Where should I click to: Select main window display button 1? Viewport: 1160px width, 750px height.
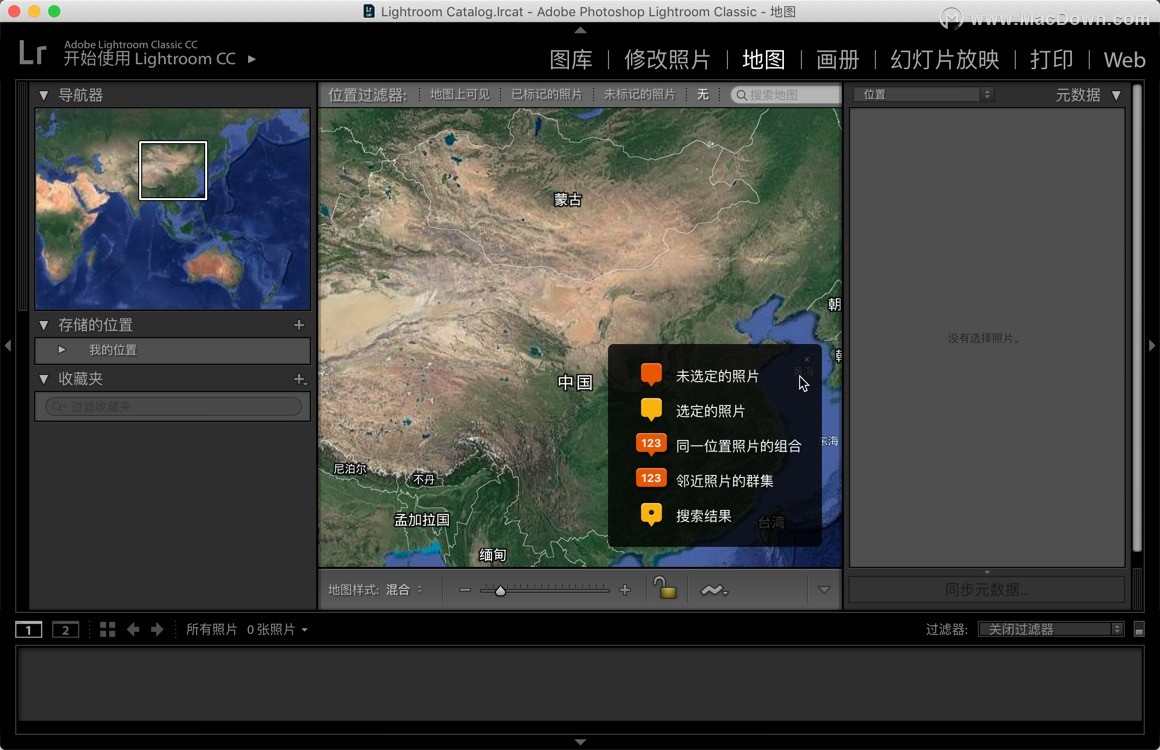(29, 629)
